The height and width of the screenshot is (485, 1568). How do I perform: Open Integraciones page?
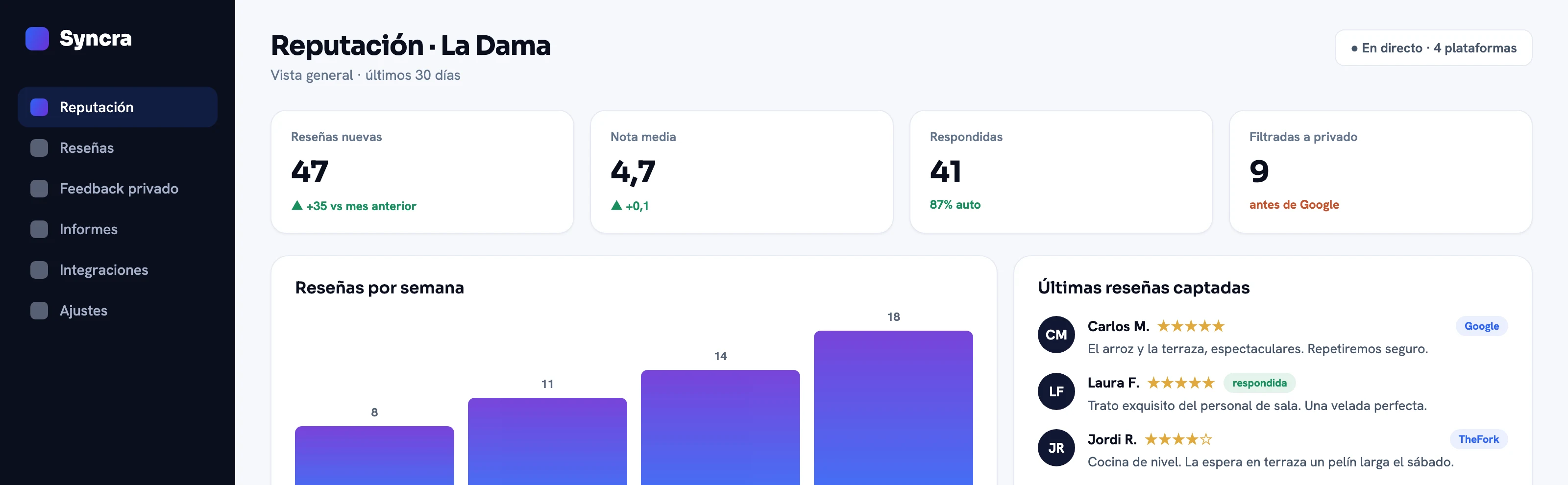tap(118, 269)
